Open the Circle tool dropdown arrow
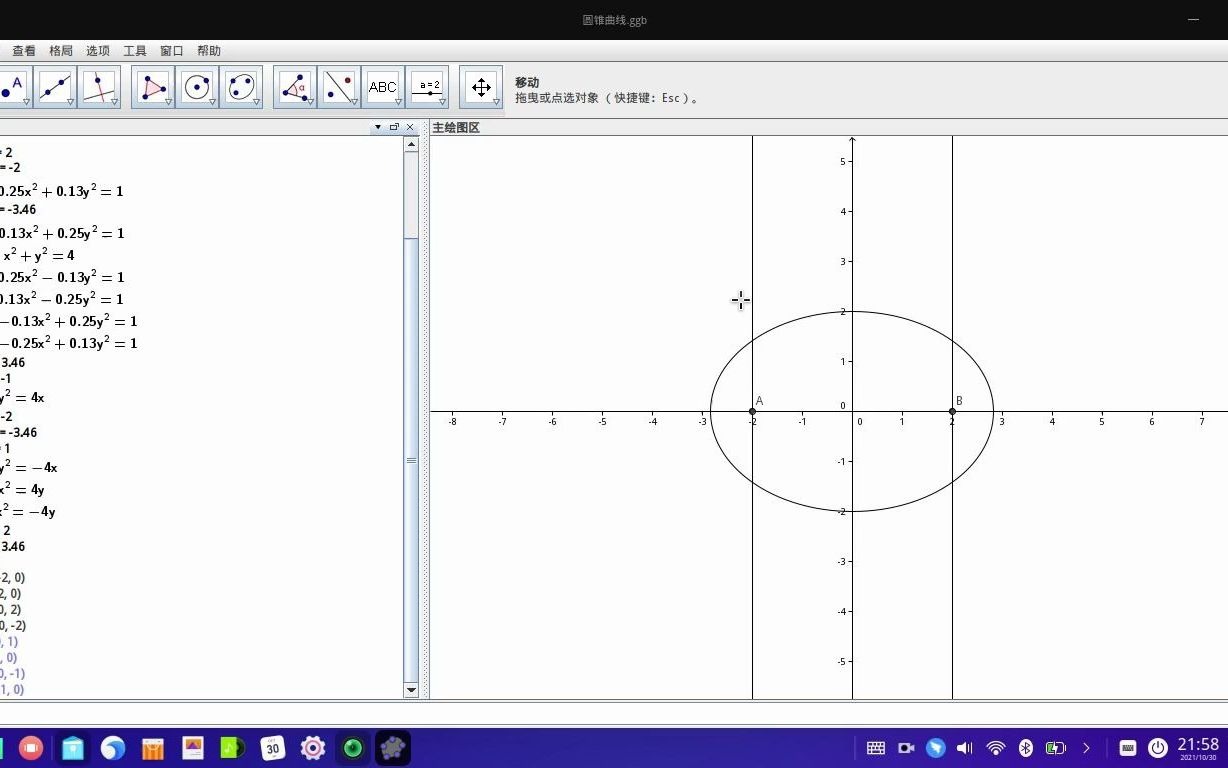 (x=212, y=103)
